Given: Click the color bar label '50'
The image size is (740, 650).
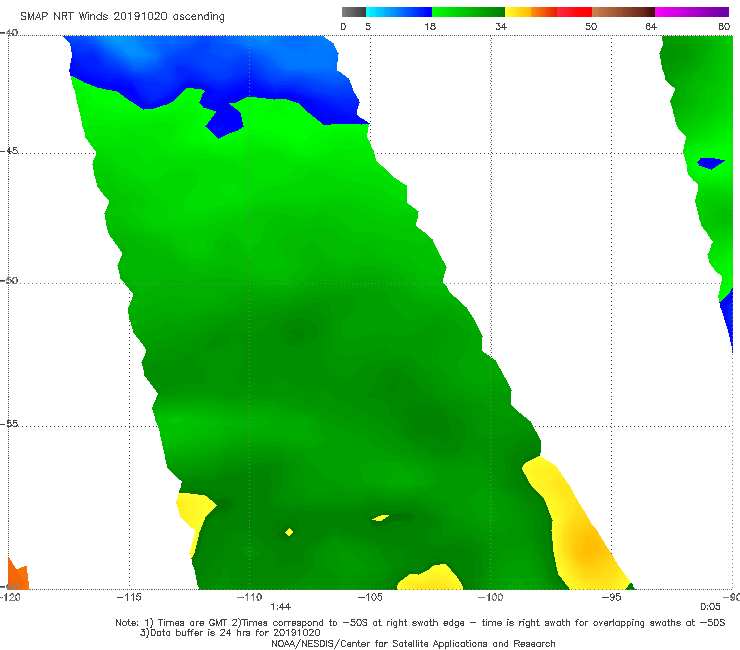Looking at the screenshot, I should (x=591, y=26).
